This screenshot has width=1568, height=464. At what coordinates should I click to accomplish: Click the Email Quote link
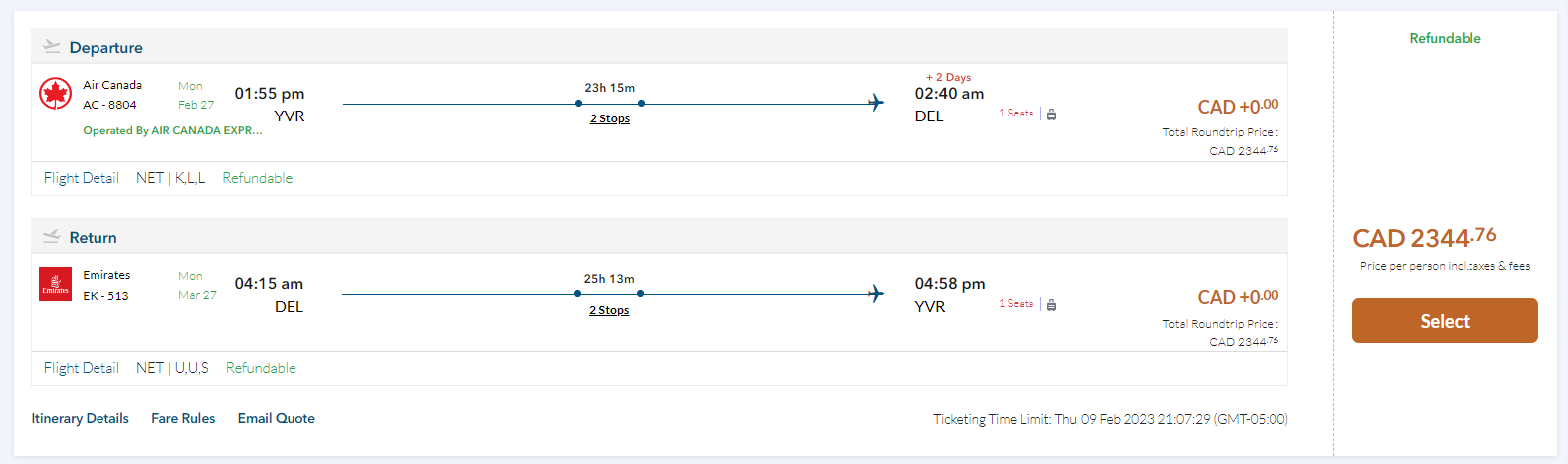click(276, 418)
